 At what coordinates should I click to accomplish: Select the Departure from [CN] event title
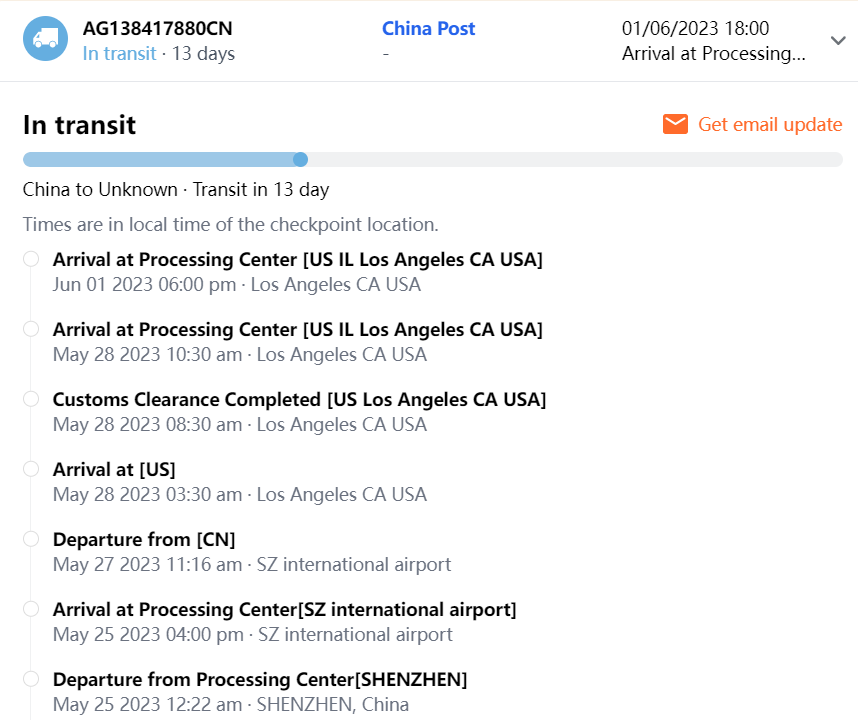click(144, 539)
